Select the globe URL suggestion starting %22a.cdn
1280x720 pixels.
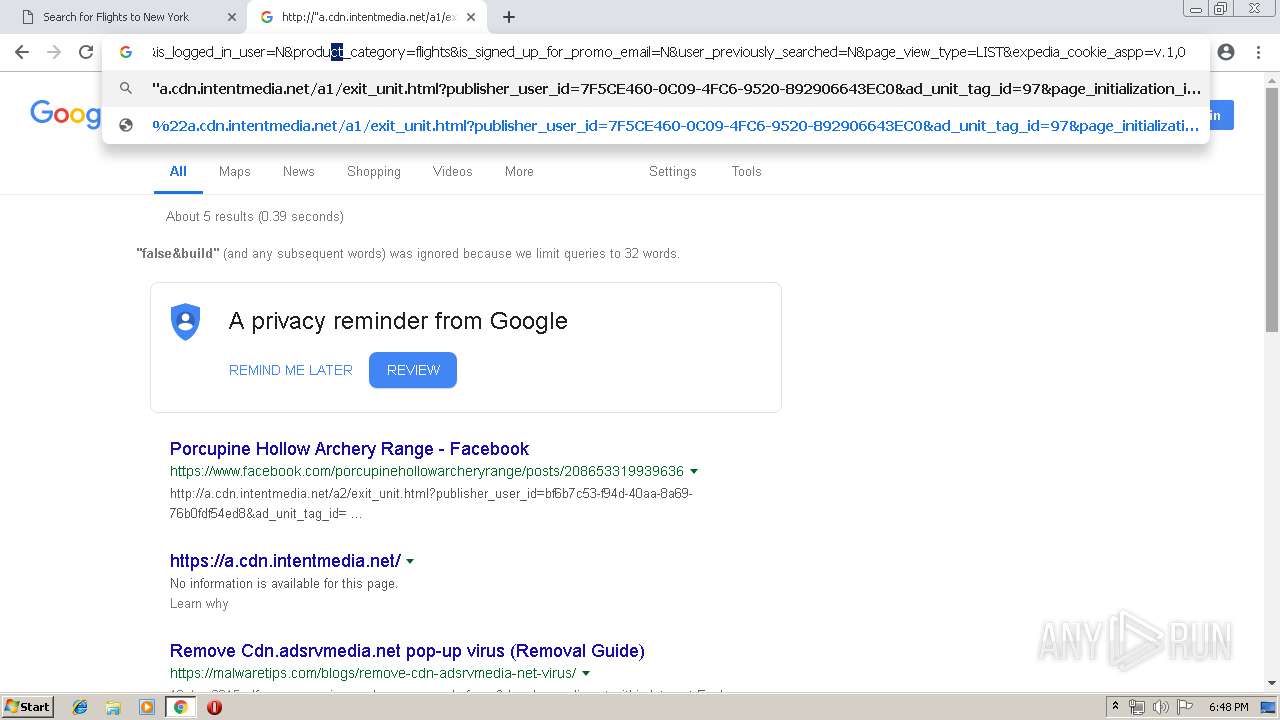(656, 126)
